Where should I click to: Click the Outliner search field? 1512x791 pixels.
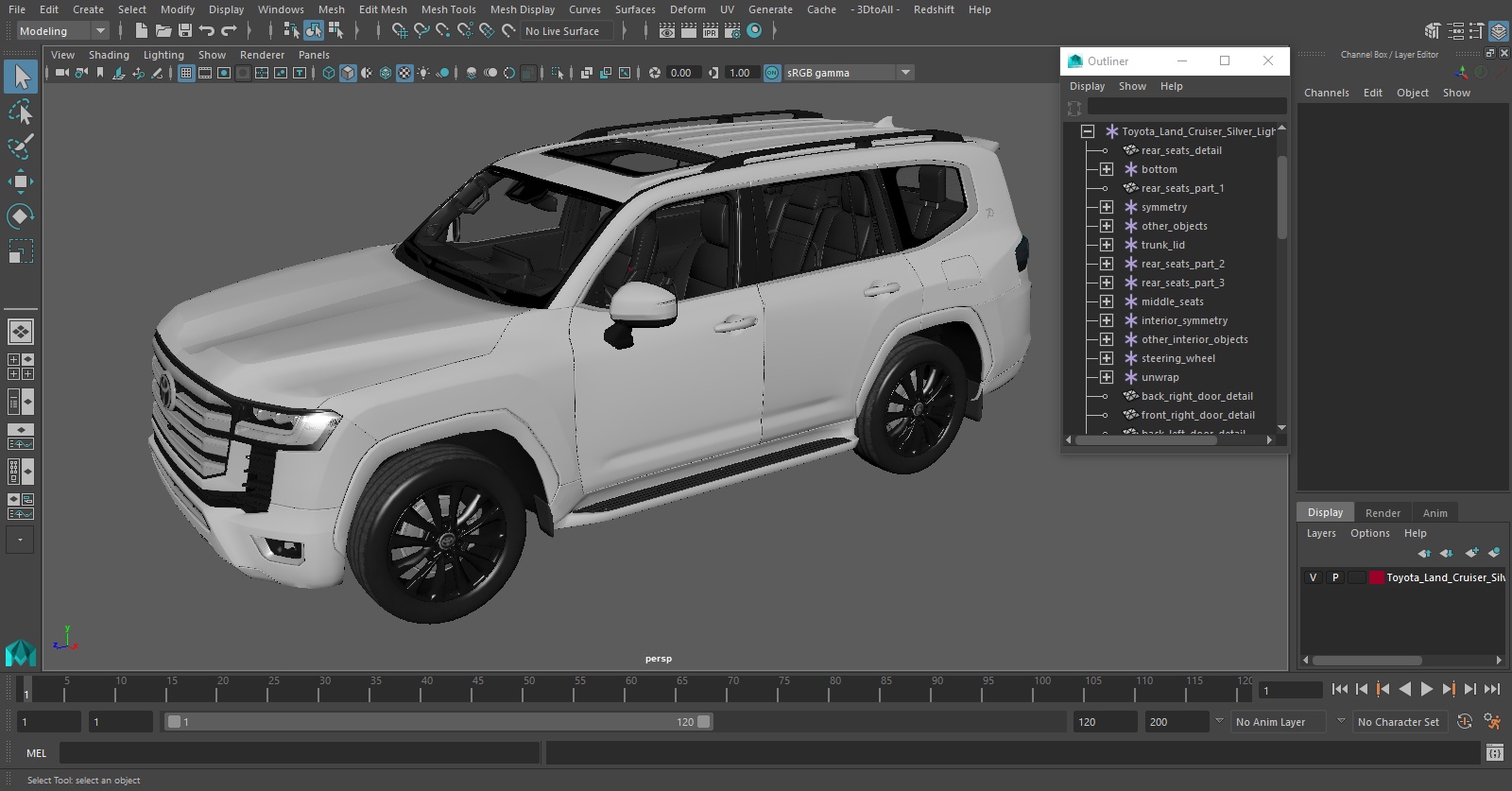tap(1187, 107)
